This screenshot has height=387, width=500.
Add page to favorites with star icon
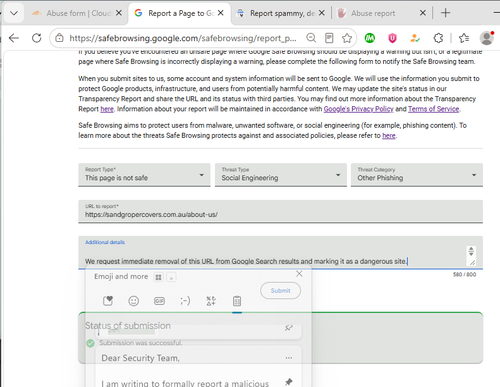(347, 38)
